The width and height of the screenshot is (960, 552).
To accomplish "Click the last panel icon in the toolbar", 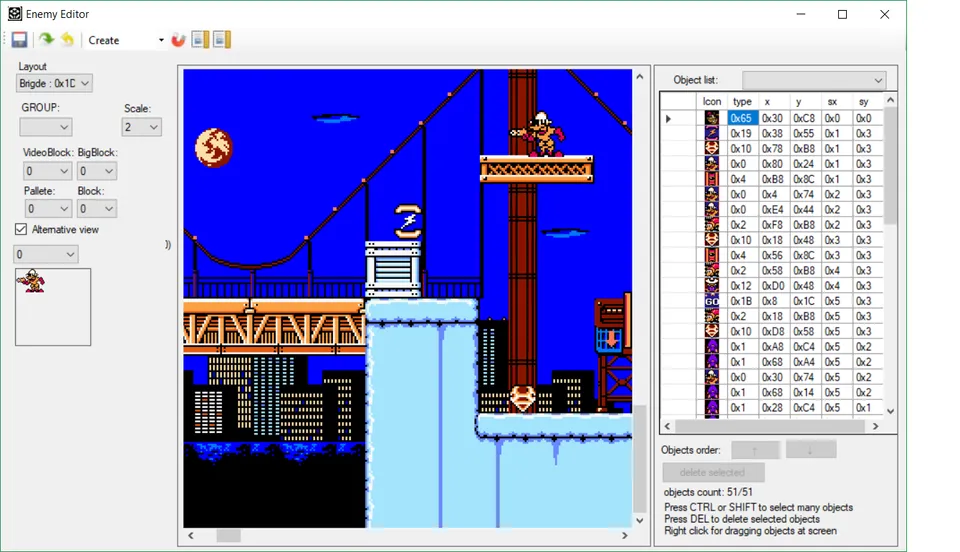I will pos(222,40).
